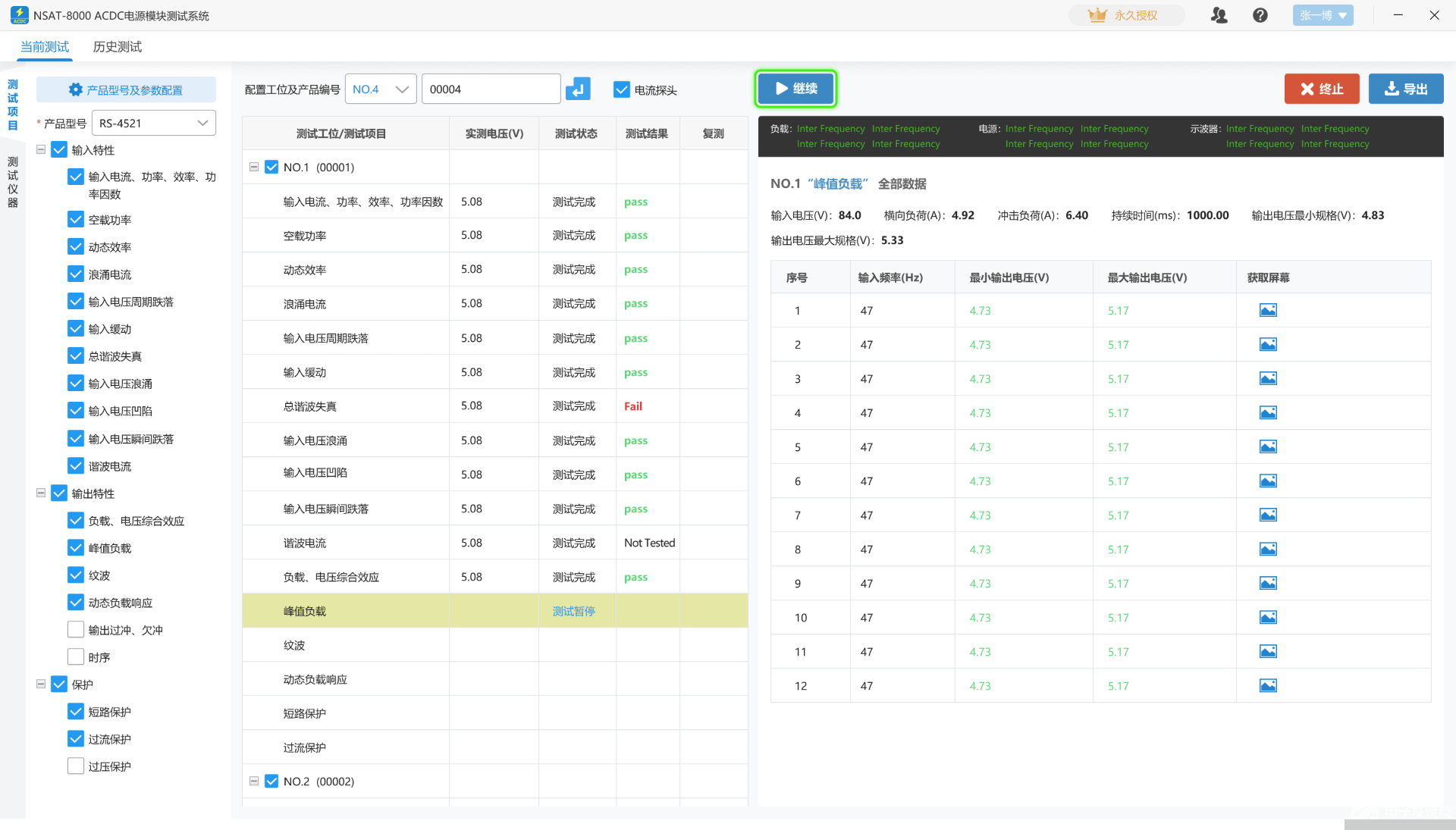Viewport: 1456px width, 830px height.
Task: Toggle NO.1 (00001) station checkbox
Action: (271, 167)
